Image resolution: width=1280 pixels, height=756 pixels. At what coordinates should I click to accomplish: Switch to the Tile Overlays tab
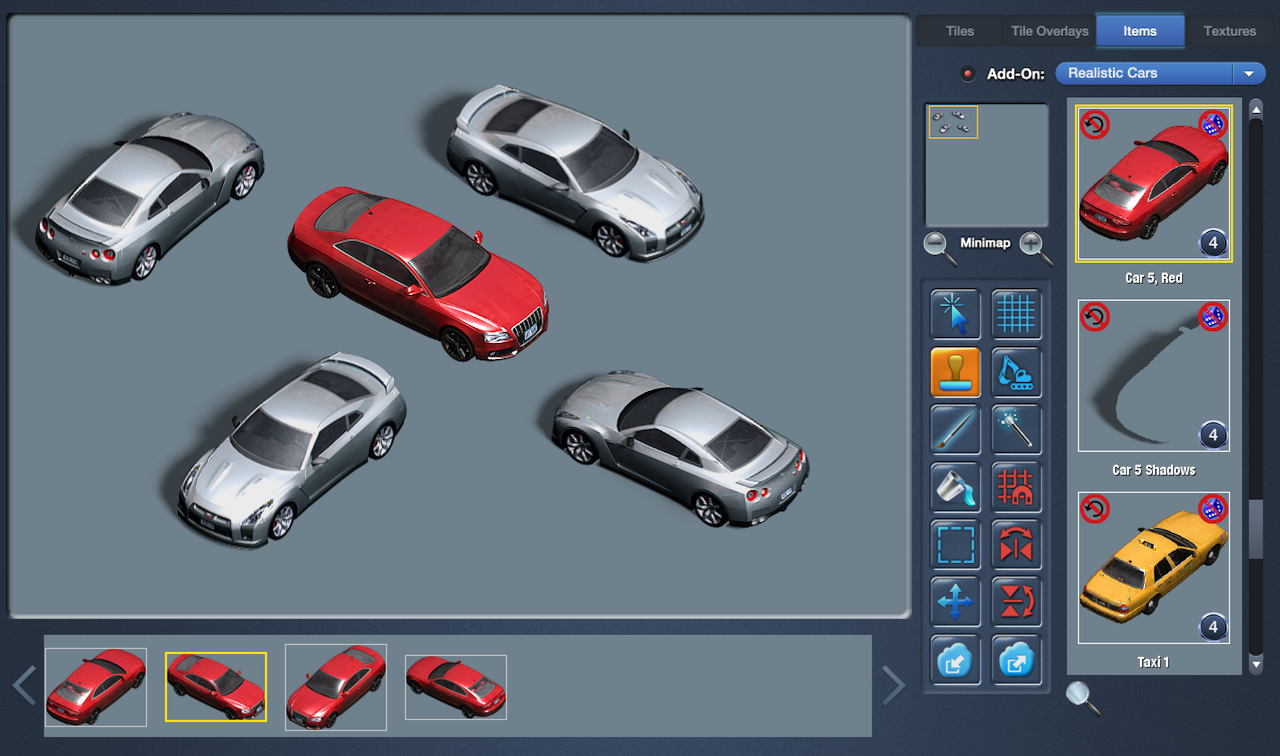[x=1049, y=31]
